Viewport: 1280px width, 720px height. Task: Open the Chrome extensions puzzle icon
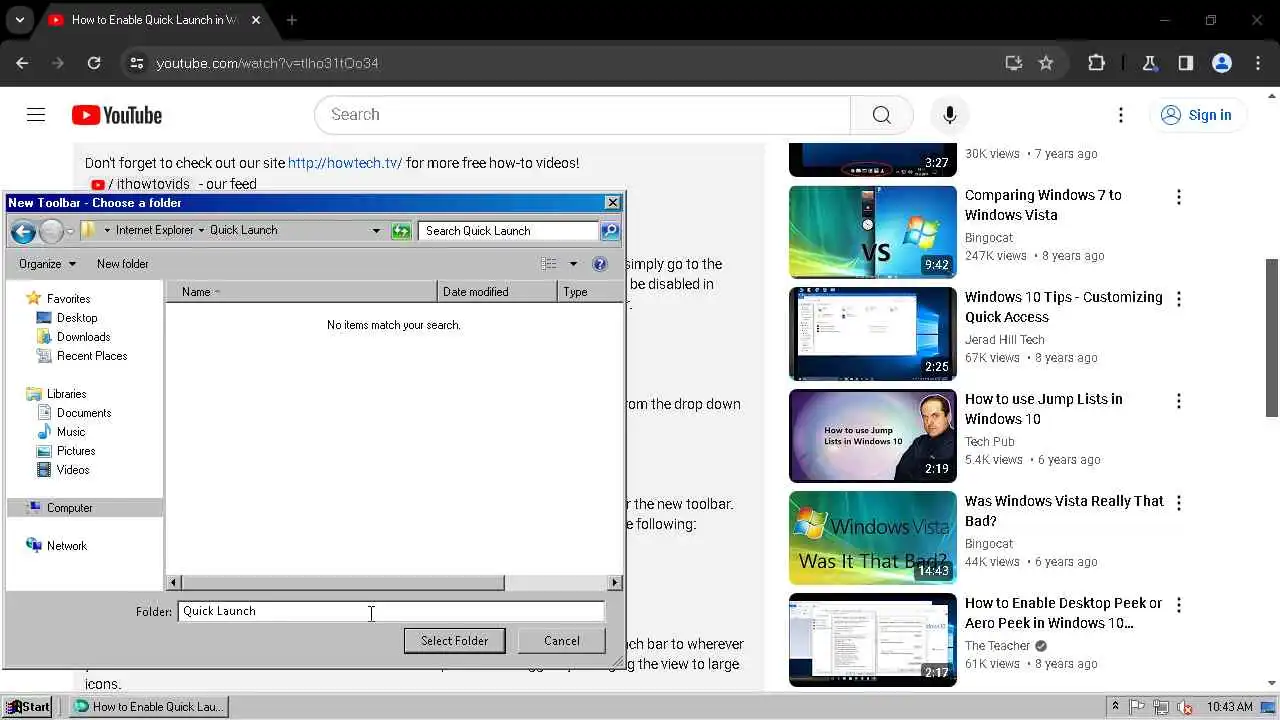pos(1097,63)
